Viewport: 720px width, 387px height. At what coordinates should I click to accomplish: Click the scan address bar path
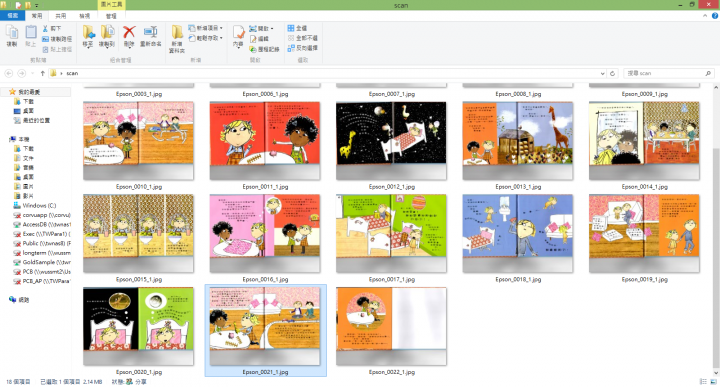point(72,73)
